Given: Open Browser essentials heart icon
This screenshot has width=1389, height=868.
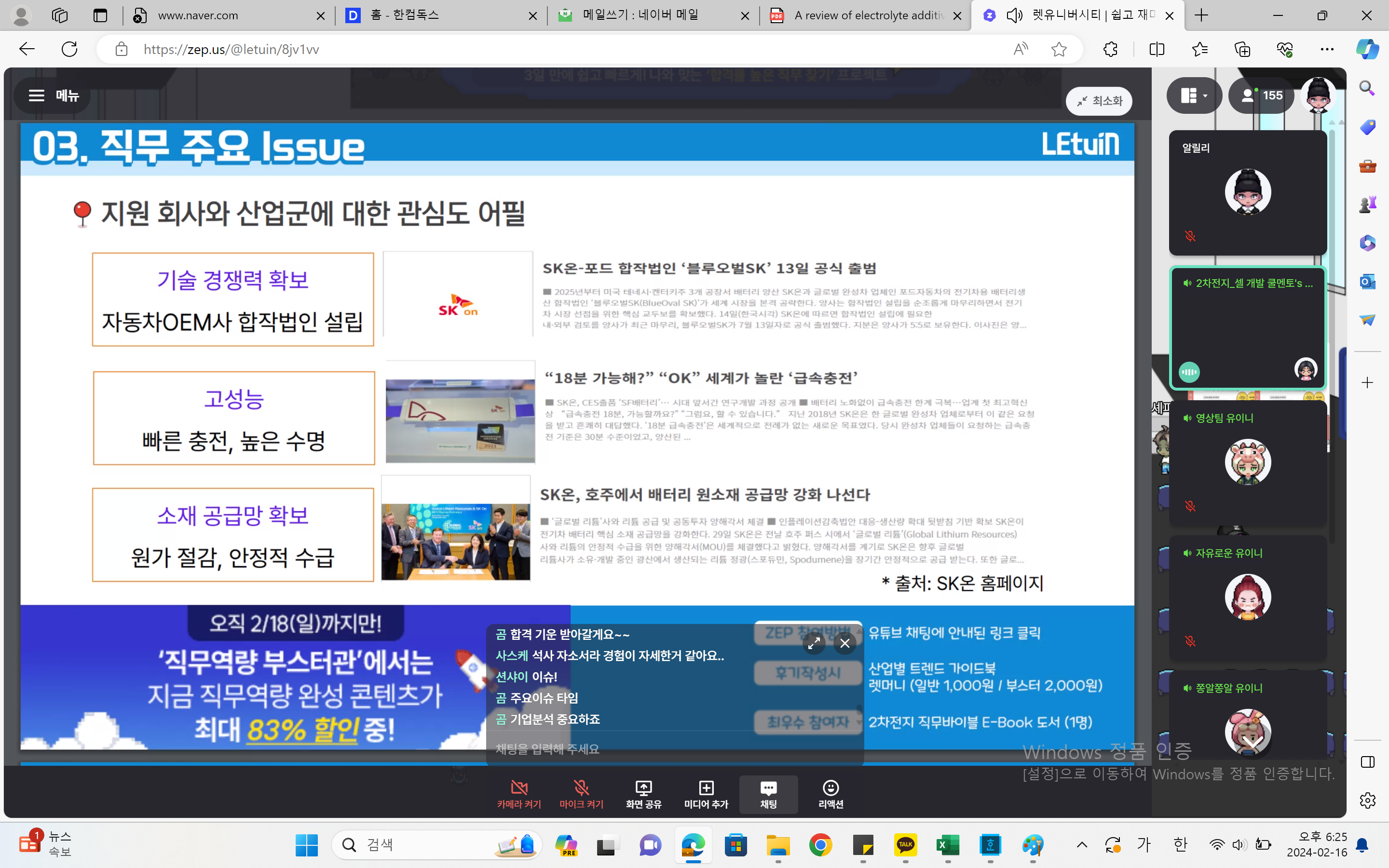Looking at the screenshot, I should (x=1285, y=49).
